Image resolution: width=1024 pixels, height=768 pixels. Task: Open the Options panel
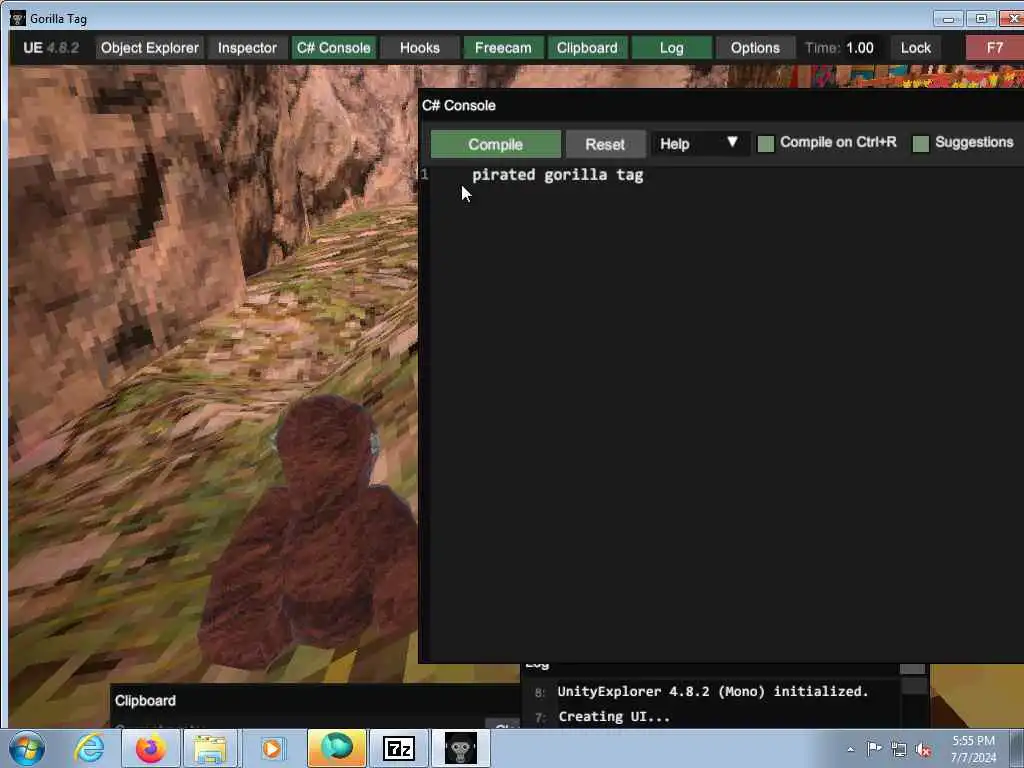(755, 48)
